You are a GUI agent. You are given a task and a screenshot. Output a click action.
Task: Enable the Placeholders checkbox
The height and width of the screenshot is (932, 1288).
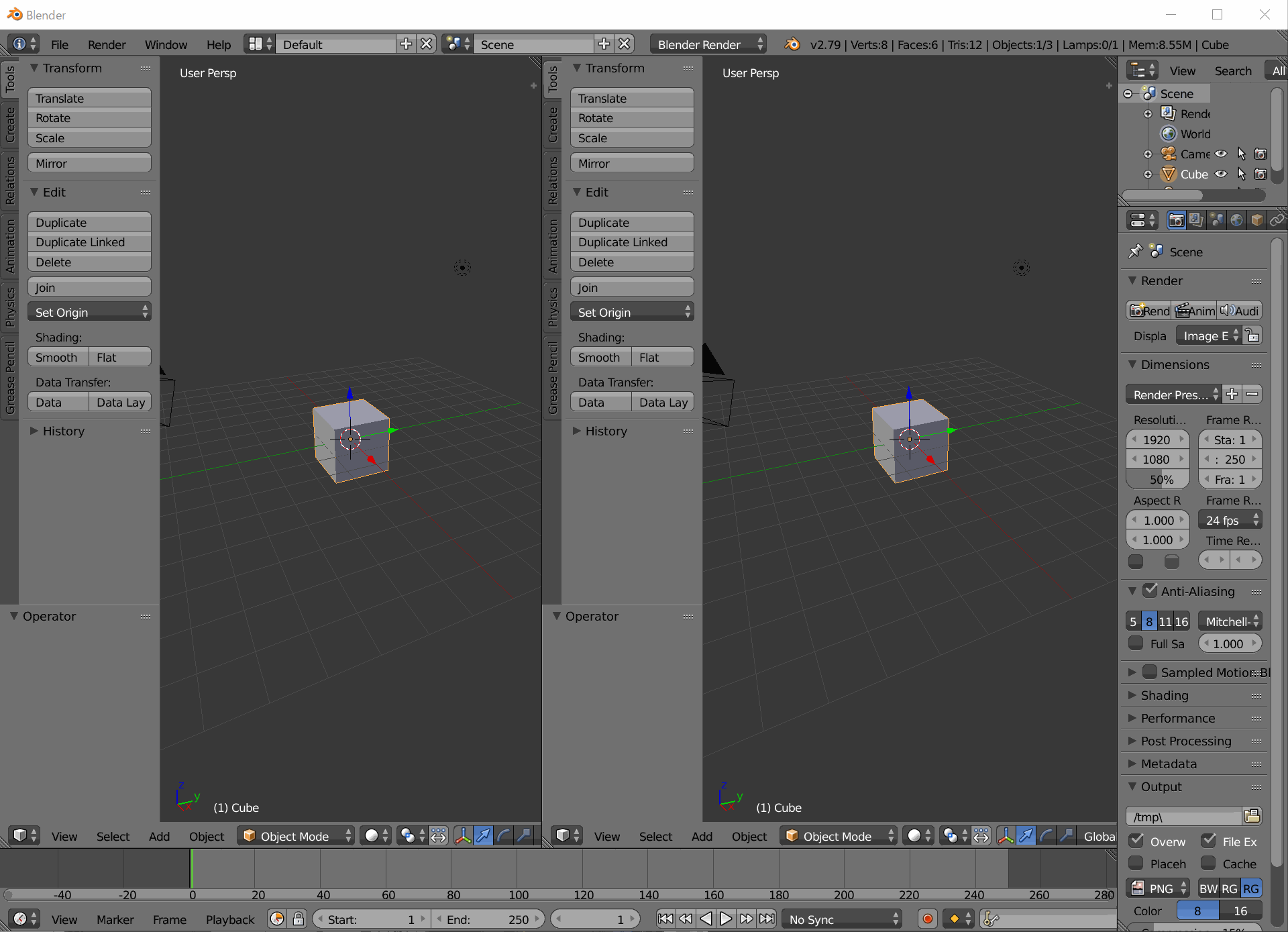pyautogui.click(x=1136, y=864)
